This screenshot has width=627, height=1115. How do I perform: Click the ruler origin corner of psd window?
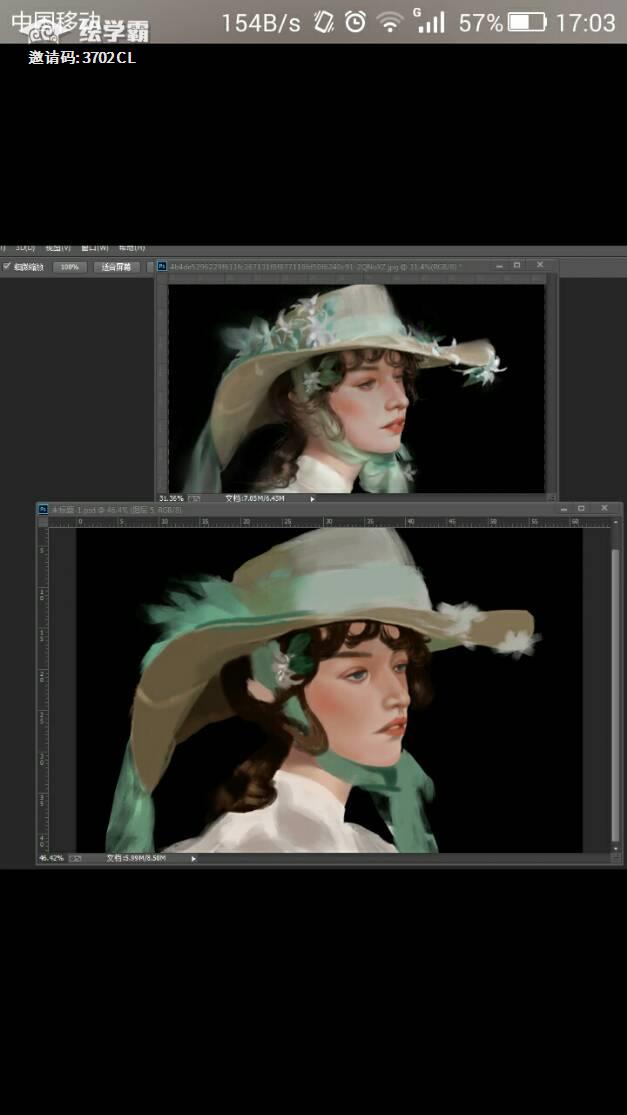click(43, 522)
